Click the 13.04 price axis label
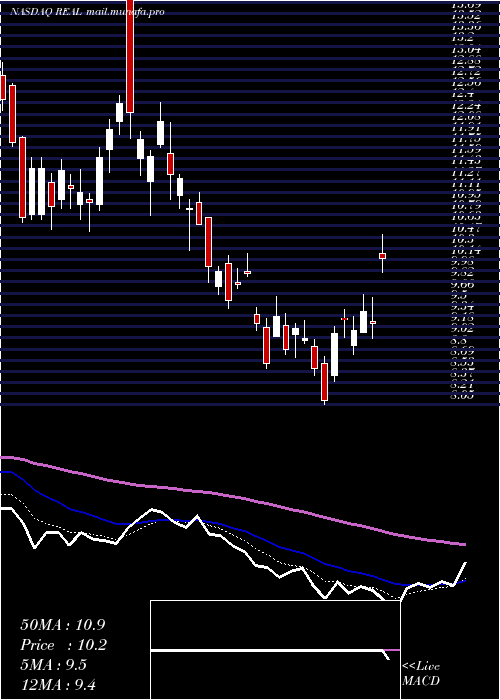This screenshot has width=500, height=700. click(x=466, y=50)
